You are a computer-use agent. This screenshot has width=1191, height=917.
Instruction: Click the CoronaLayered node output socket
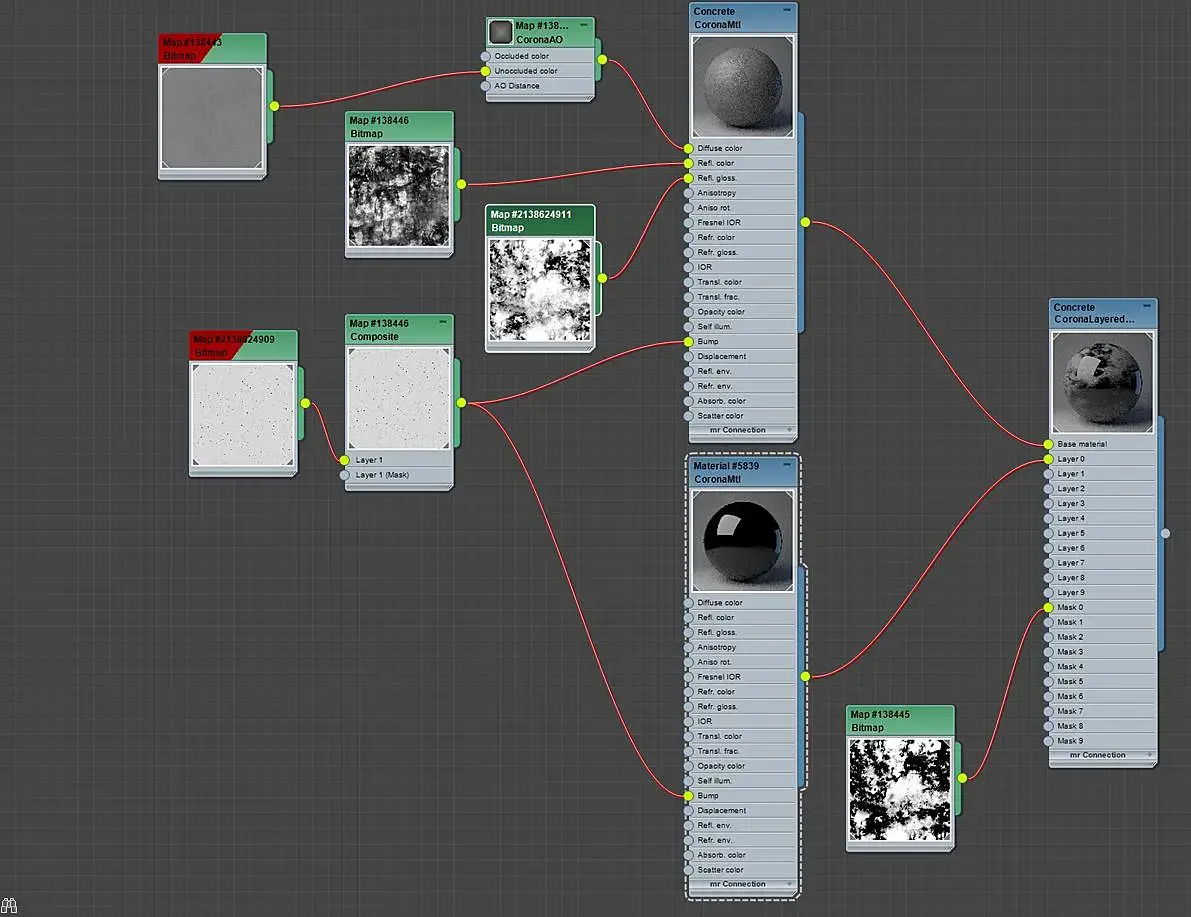[1165, 534]
